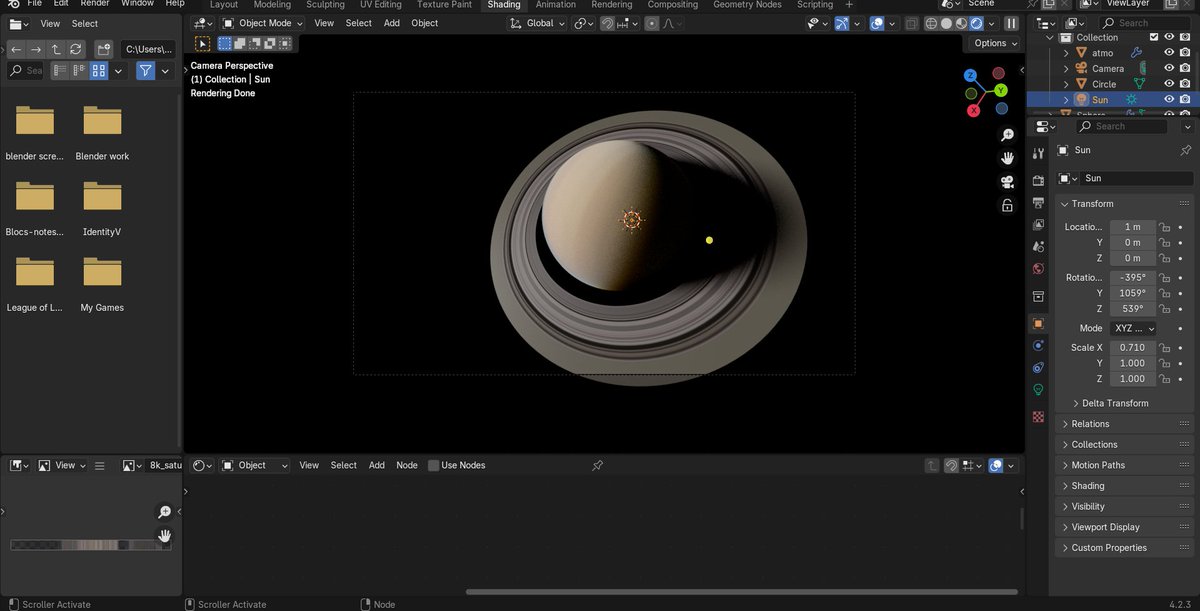Viewport: 1200px width, 611px height.
Task: Open the node editor Node menu
Action: tap(407, 465)
